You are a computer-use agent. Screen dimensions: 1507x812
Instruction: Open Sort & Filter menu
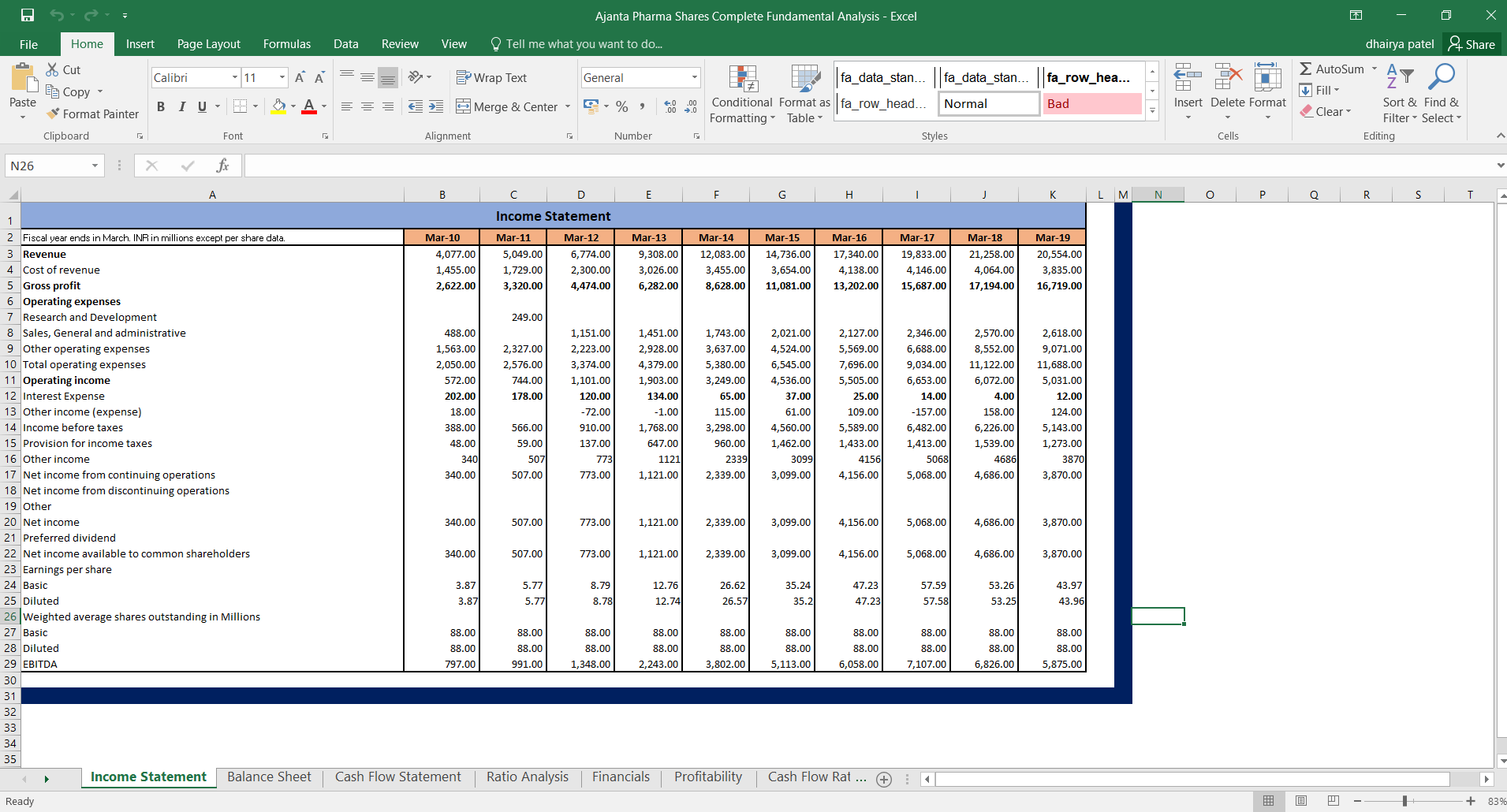pos(1400,94)
